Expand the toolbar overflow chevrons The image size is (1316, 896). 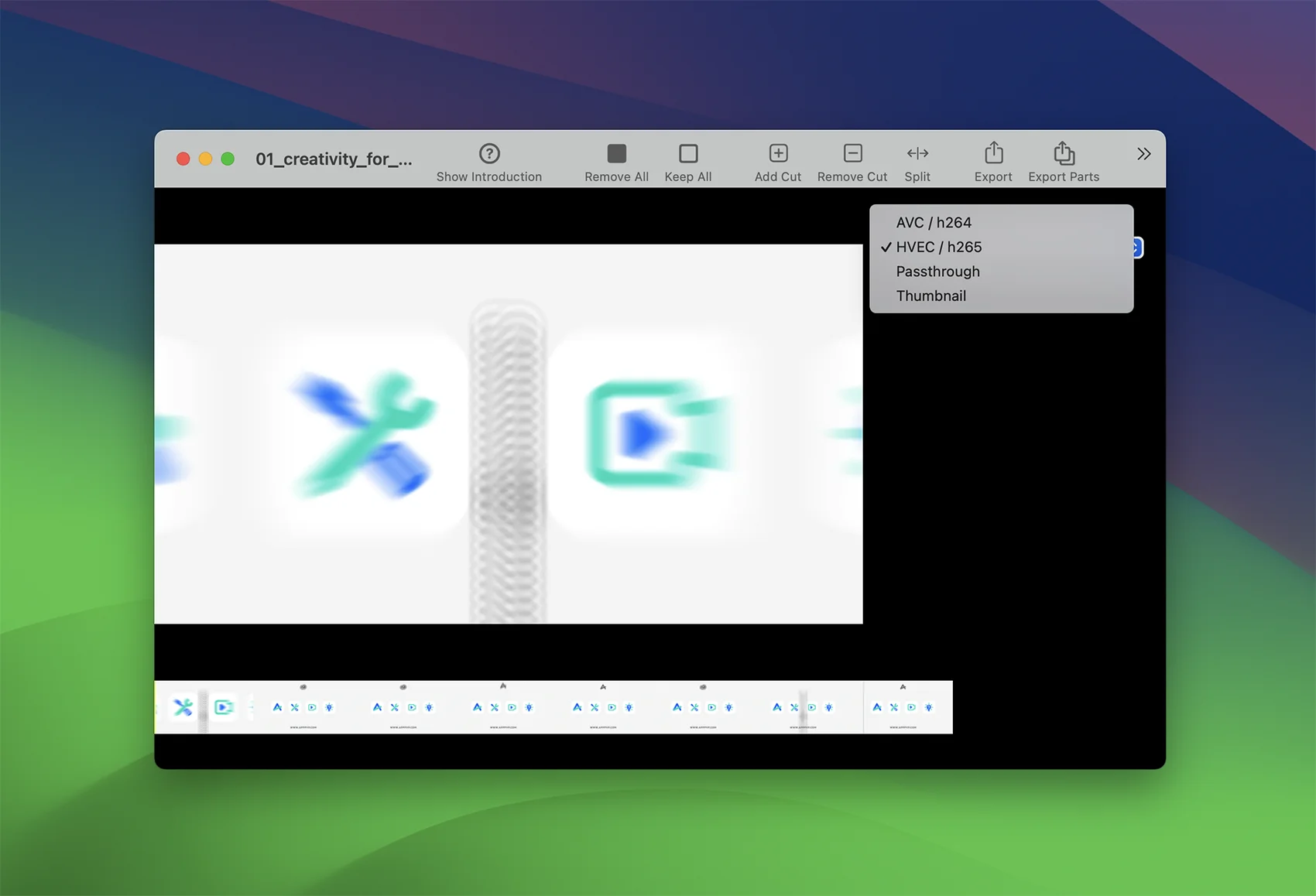pyautogui.click(x=1143, y=153)
